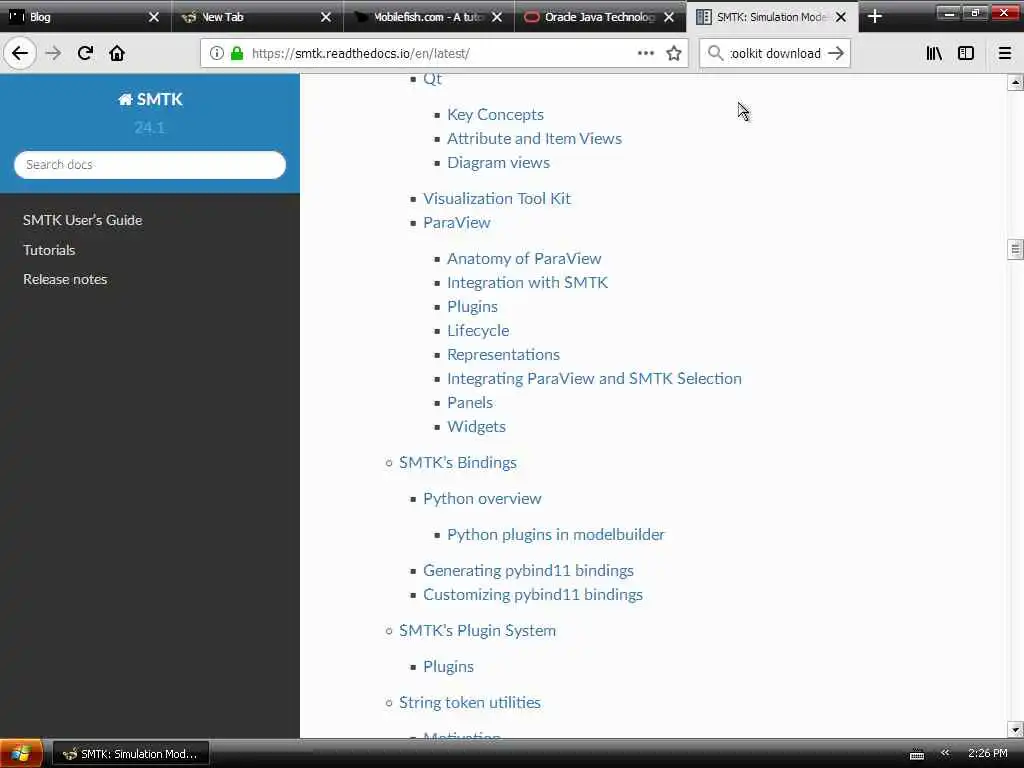The height and width of the screenshot is (768, 1024).
Task: Open Release notes in the sidebar
Action: 65,280
